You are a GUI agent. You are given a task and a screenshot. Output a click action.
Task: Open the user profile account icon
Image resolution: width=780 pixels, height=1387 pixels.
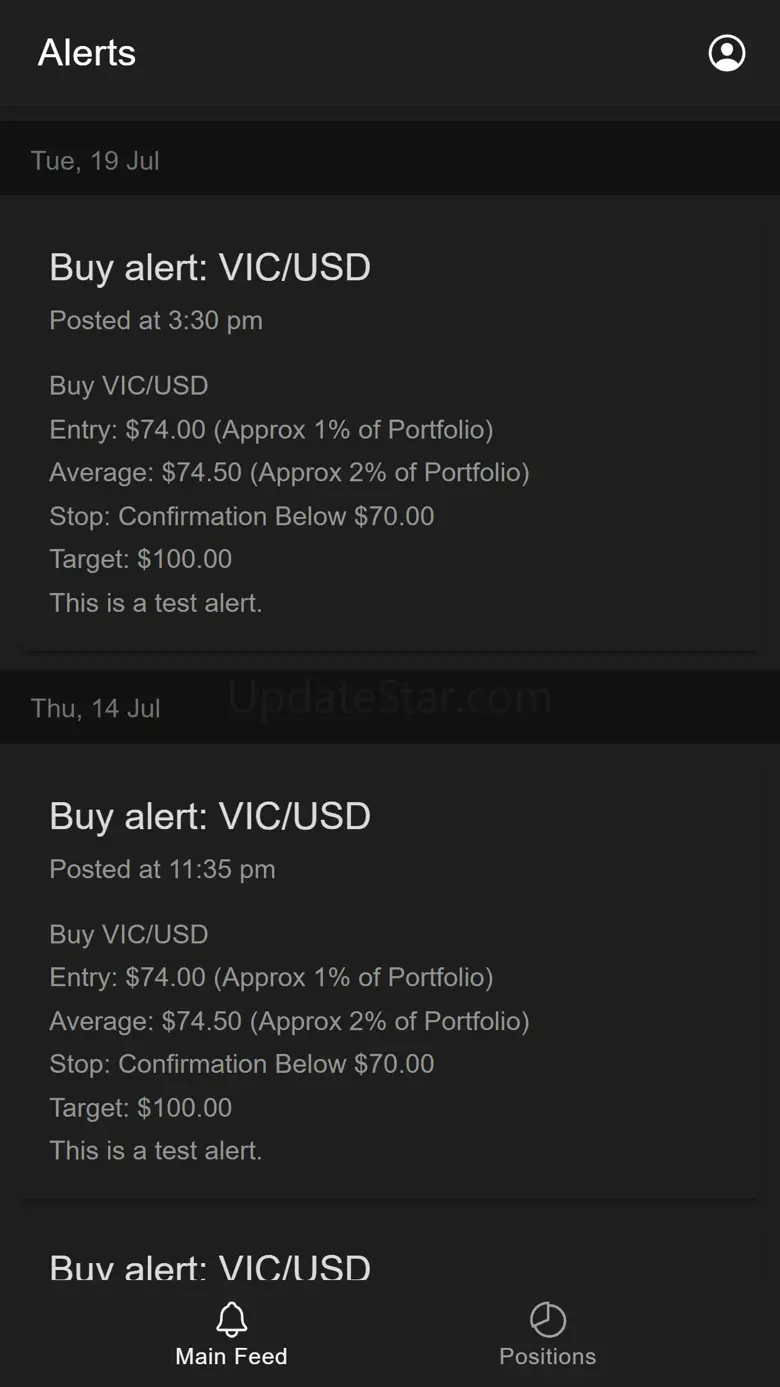click(x=727, y=53)
